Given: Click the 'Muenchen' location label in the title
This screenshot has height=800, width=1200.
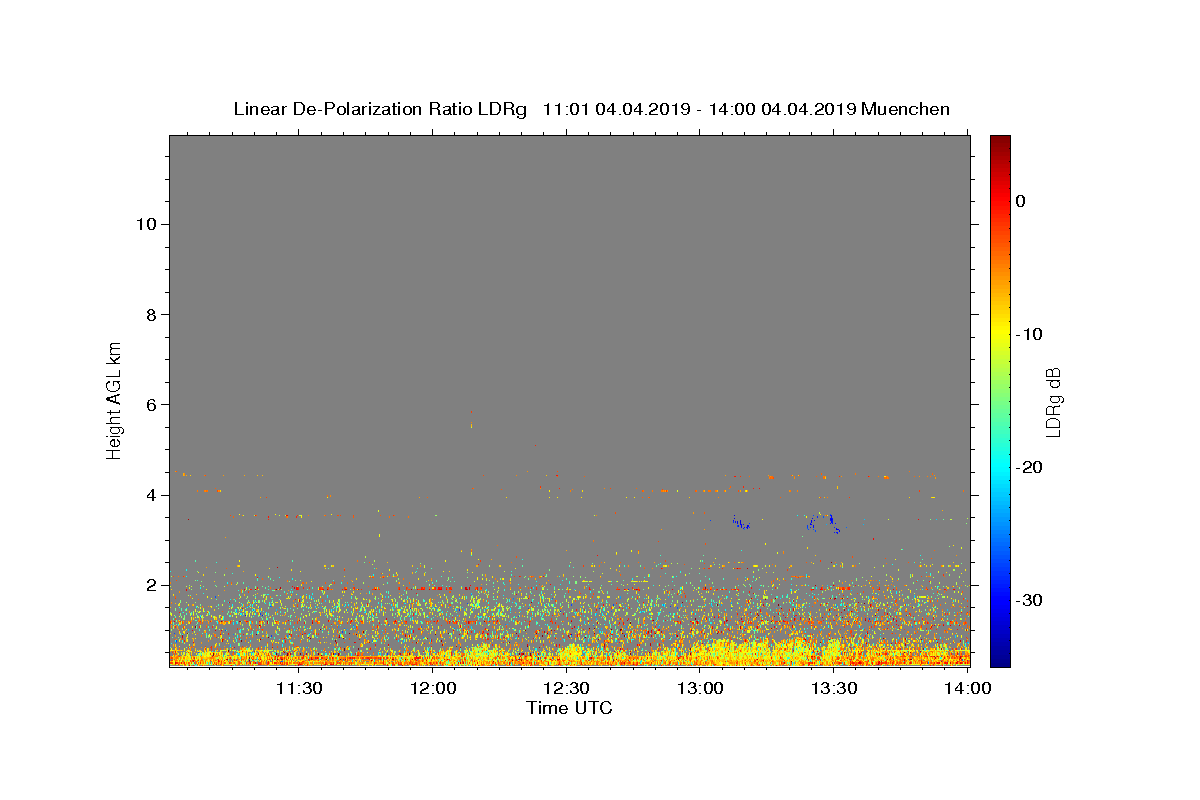Looking at the screenshot, I should click(x=905, y=109).
